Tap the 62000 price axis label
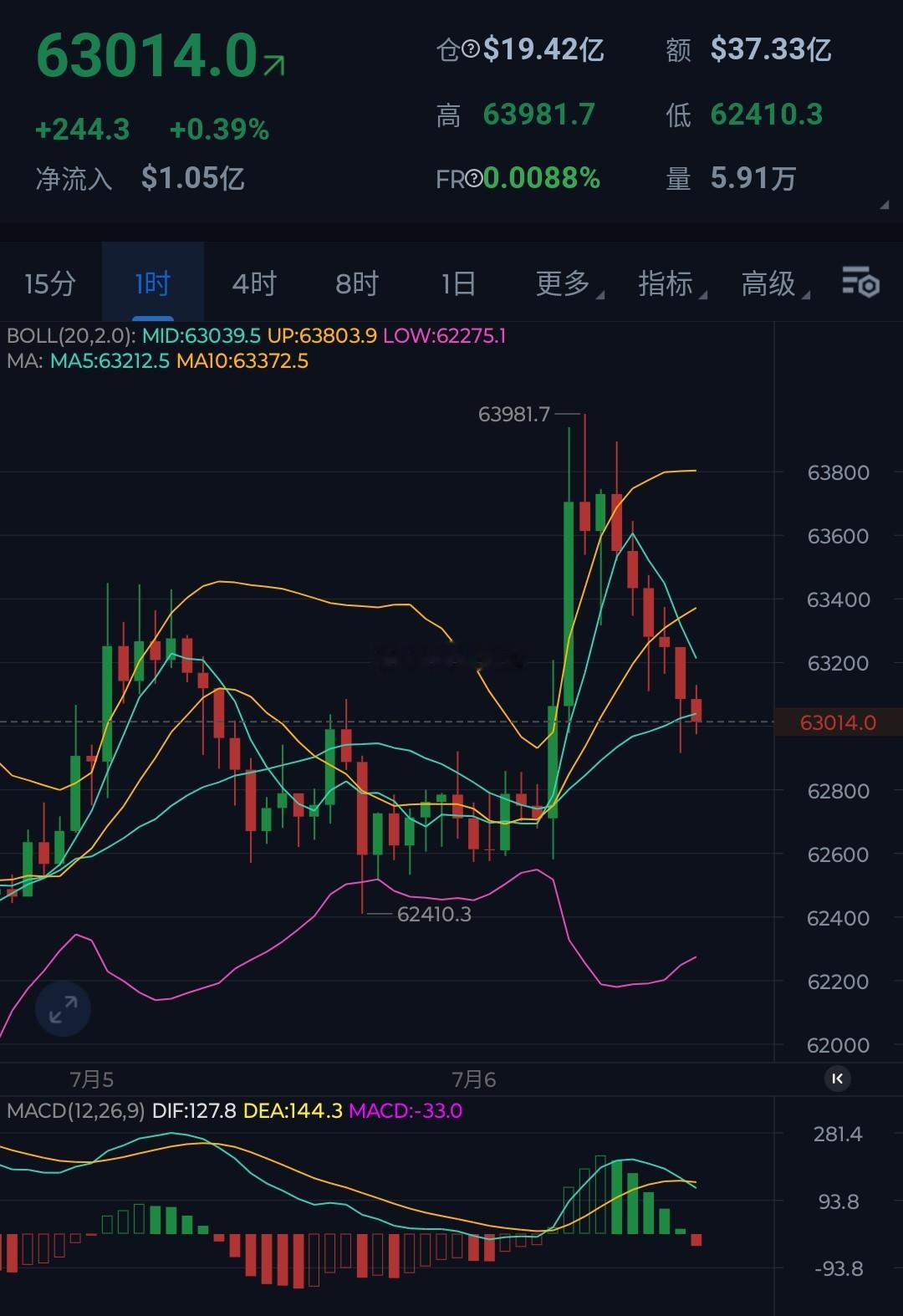The width and height of the screenshot is (903, 1316). [839, 1045]
